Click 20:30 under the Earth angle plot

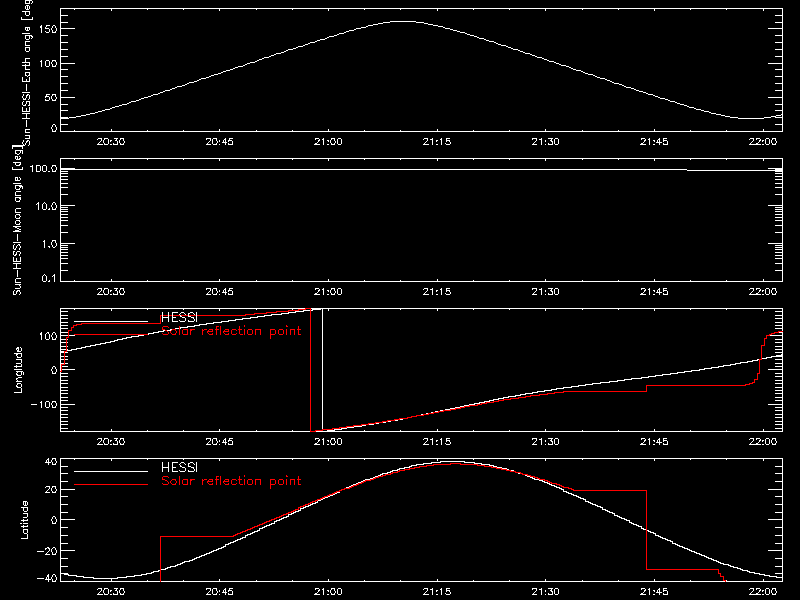(111, 141)
